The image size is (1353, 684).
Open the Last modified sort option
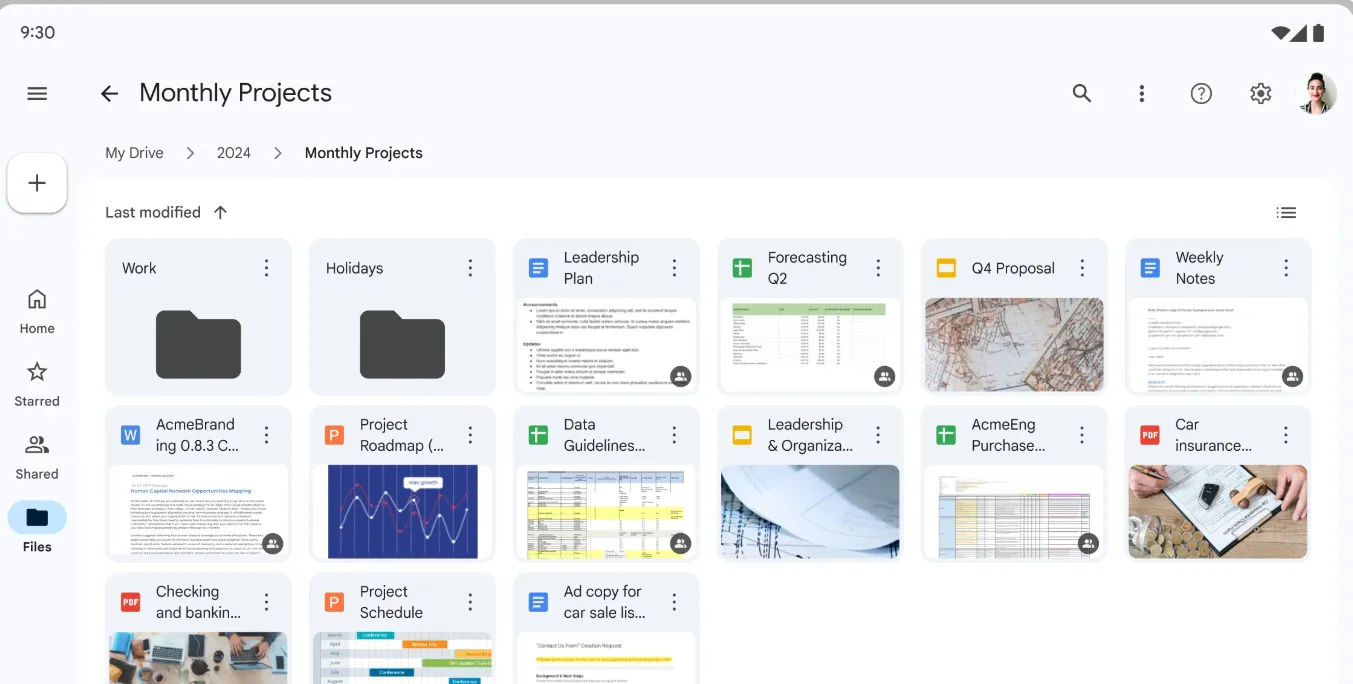(153, 212)
